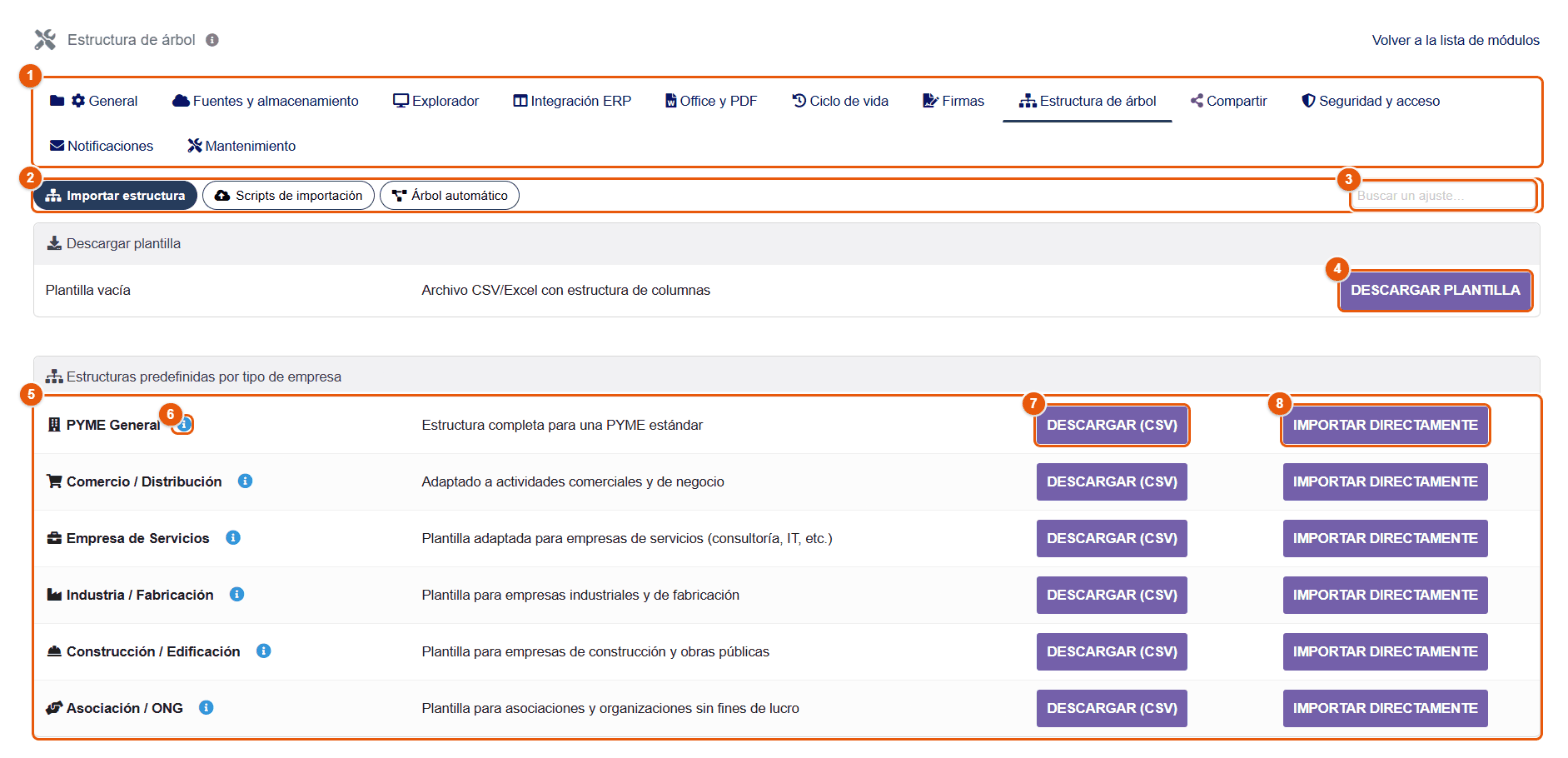Viewport: 1568px width, 758px height.
Task: Open the Firmas tab
Action: click(x=953, y=101)
